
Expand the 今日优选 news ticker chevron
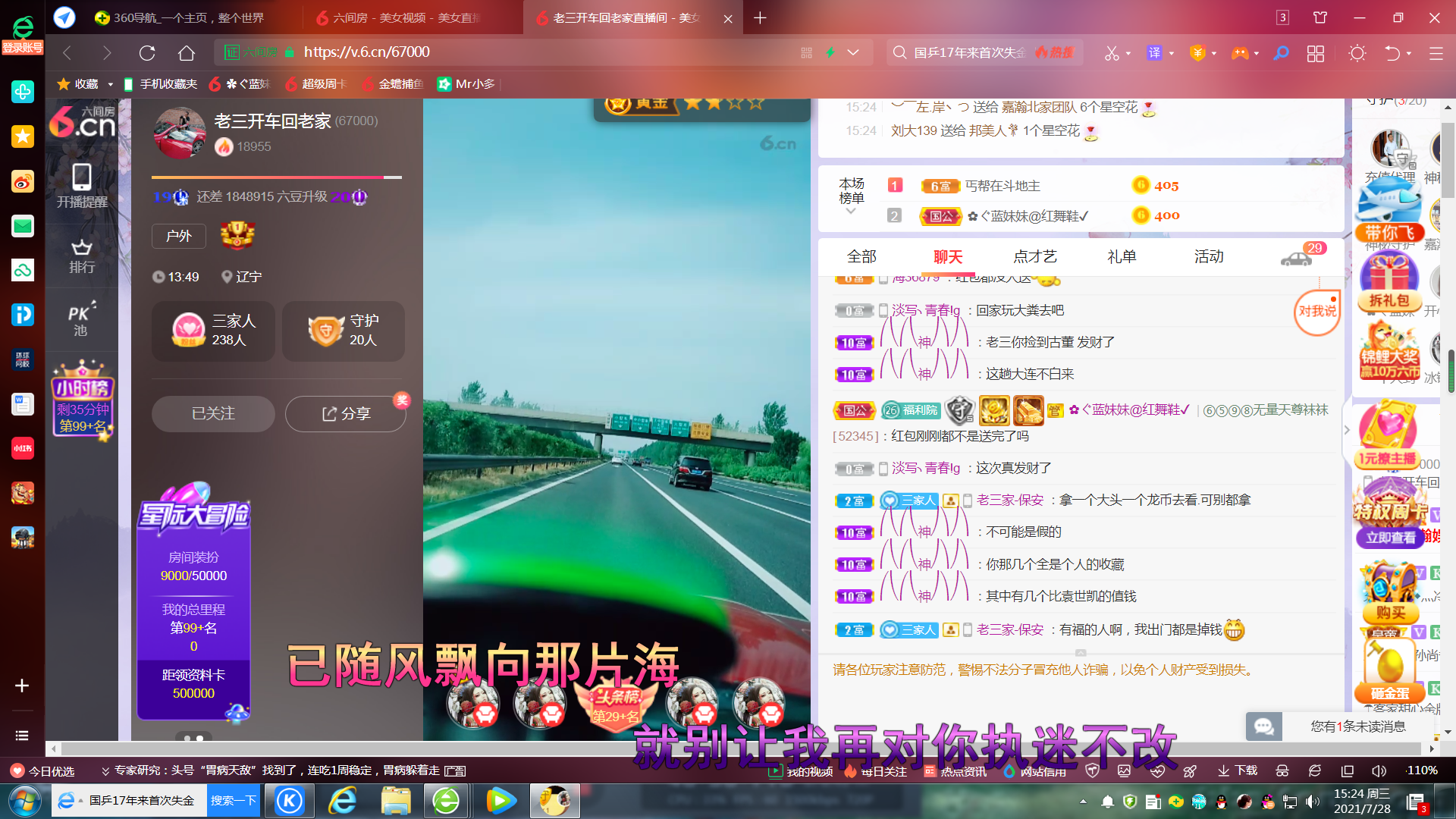coord(105,771)
